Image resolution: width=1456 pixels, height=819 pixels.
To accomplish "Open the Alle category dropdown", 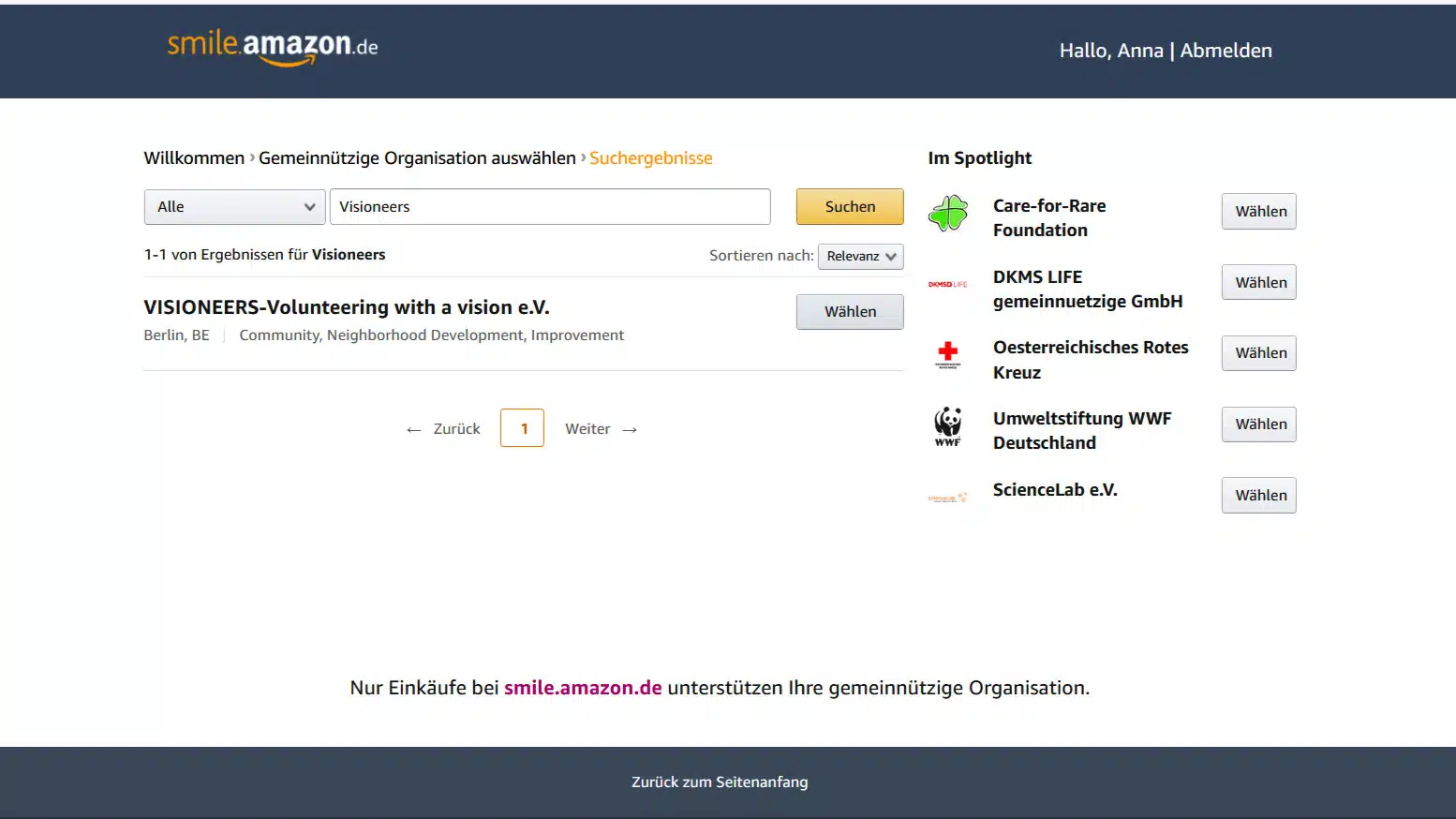I will [x=234, y=207].
